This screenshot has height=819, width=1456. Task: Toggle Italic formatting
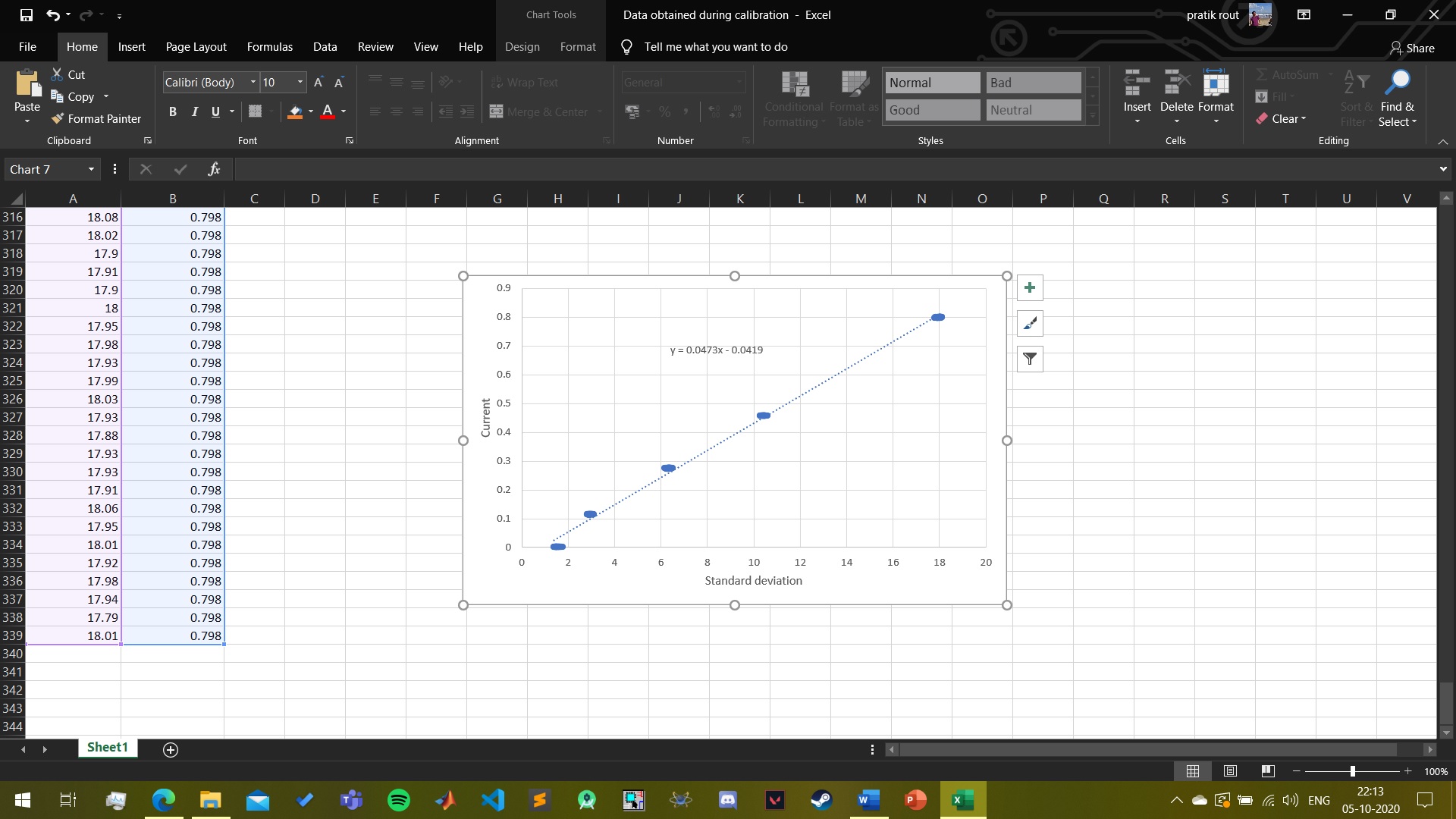coord(194,111)
